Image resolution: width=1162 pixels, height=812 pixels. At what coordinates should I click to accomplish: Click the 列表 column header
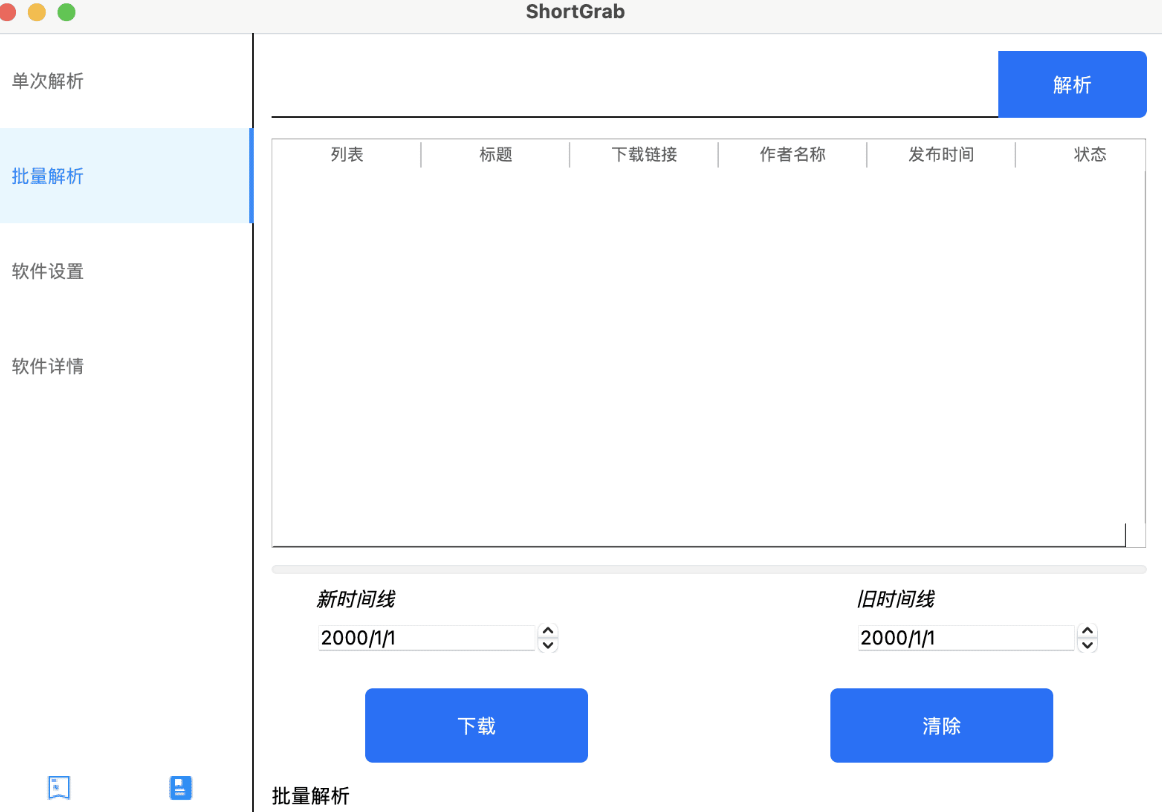(345, 154)
